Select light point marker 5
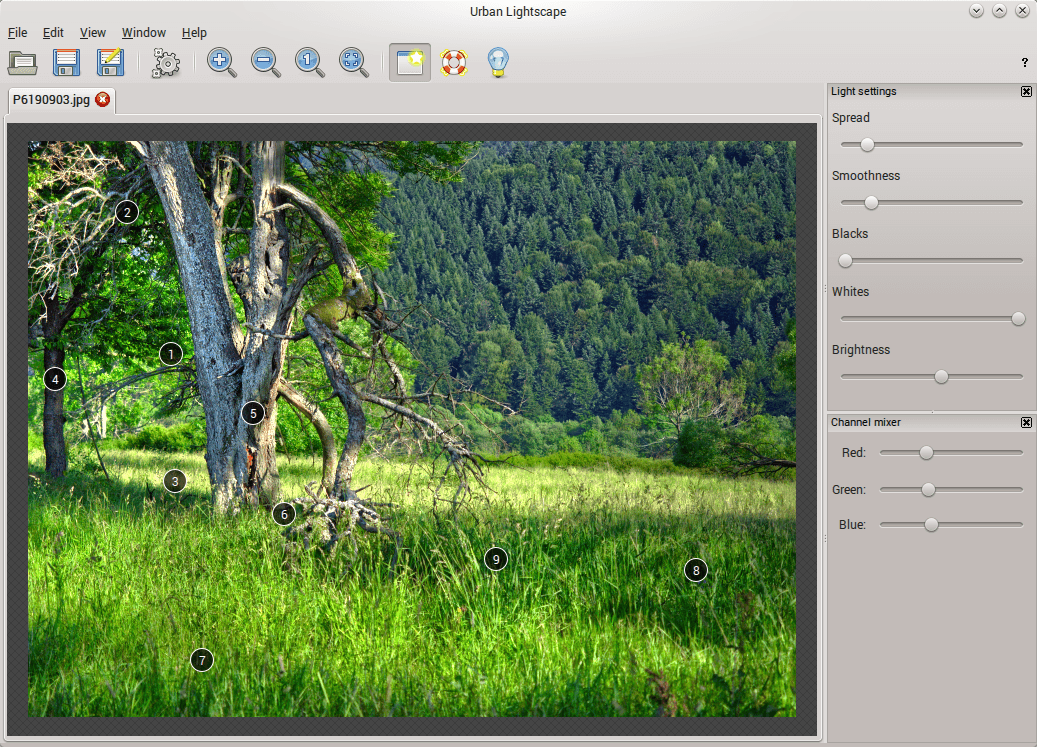1037x747 pixels. click(x=253, y=414)
